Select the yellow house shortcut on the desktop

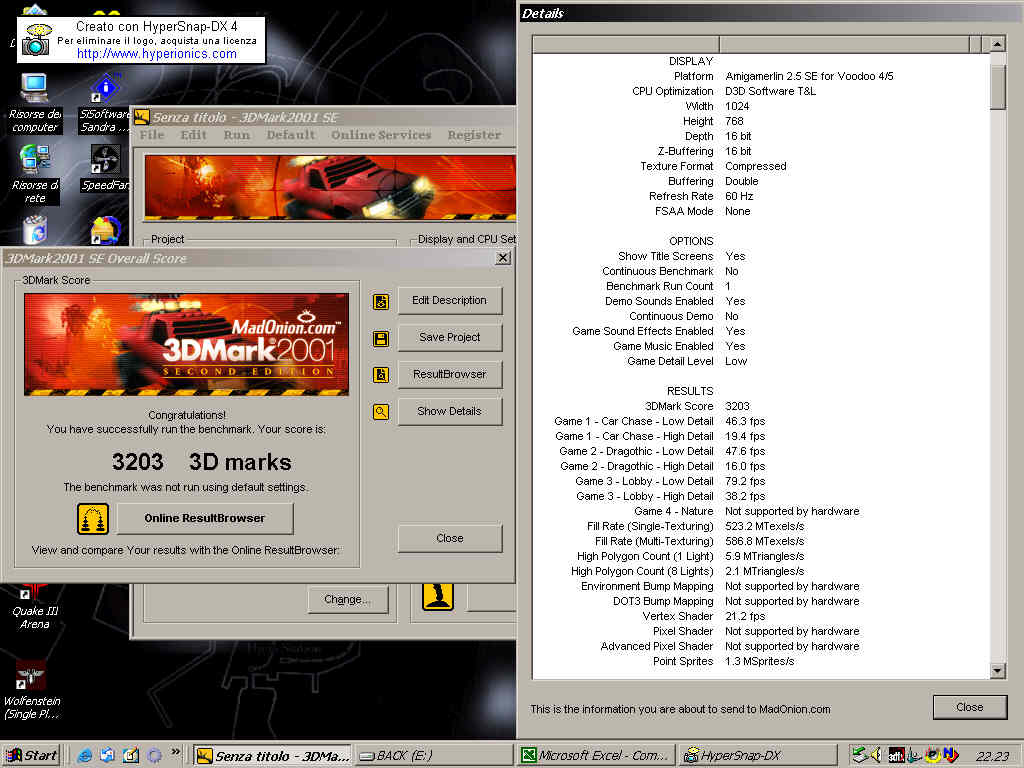click(x=105, y=230)
